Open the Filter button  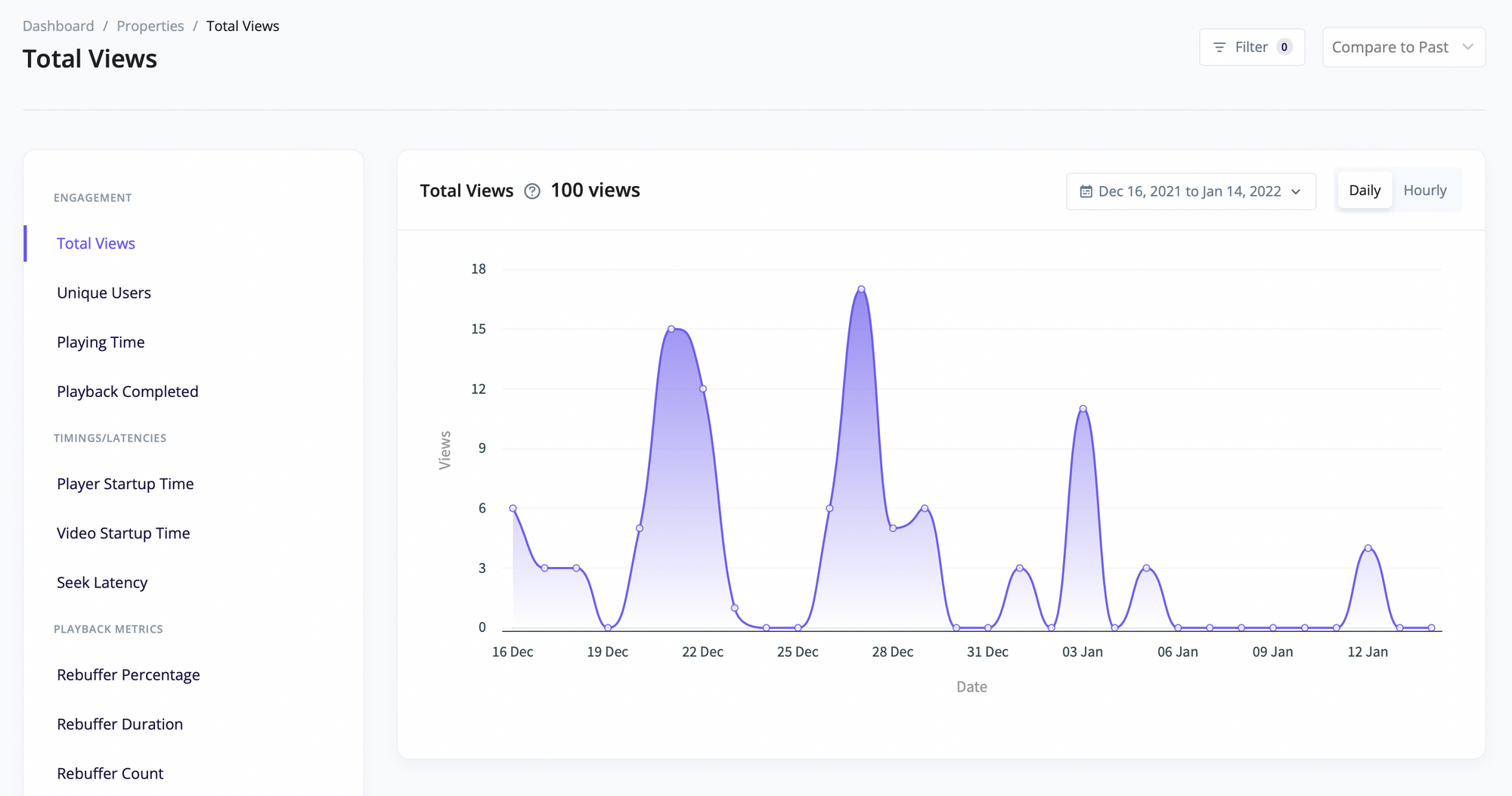click(x=1252, y=47)
